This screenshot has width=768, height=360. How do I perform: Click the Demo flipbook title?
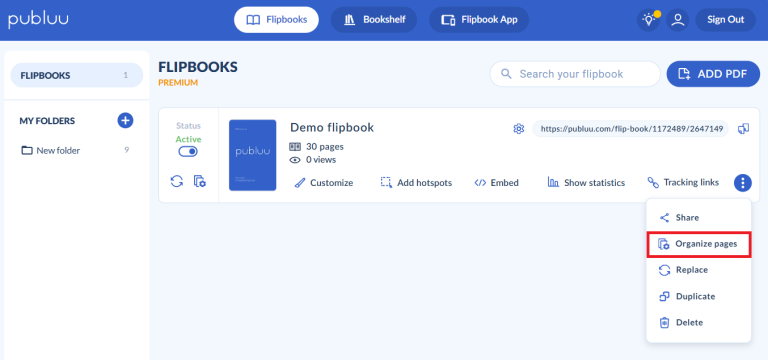(332, 128)
